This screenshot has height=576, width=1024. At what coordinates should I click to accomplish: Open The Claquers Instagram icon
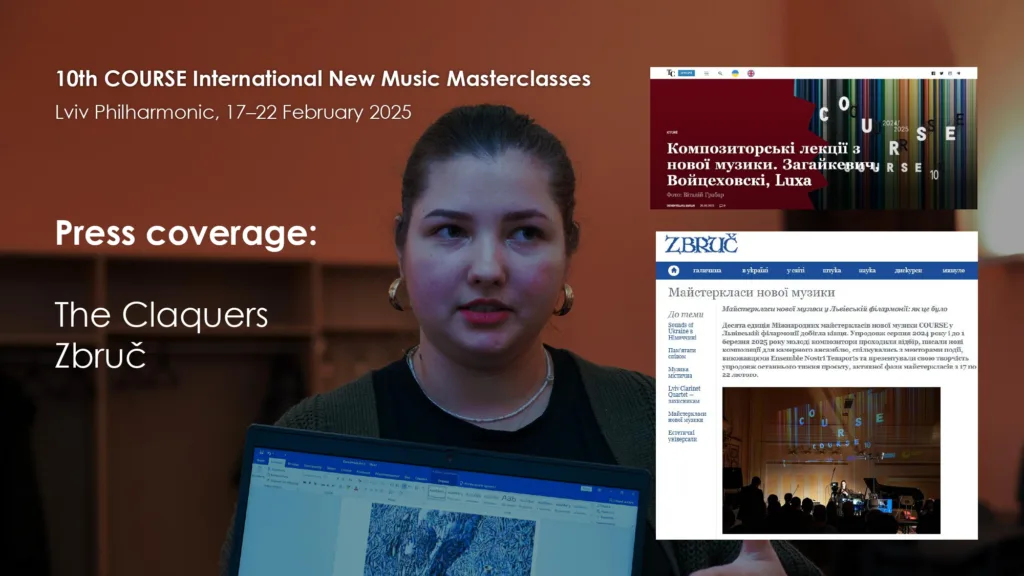[x=950, y=73]
